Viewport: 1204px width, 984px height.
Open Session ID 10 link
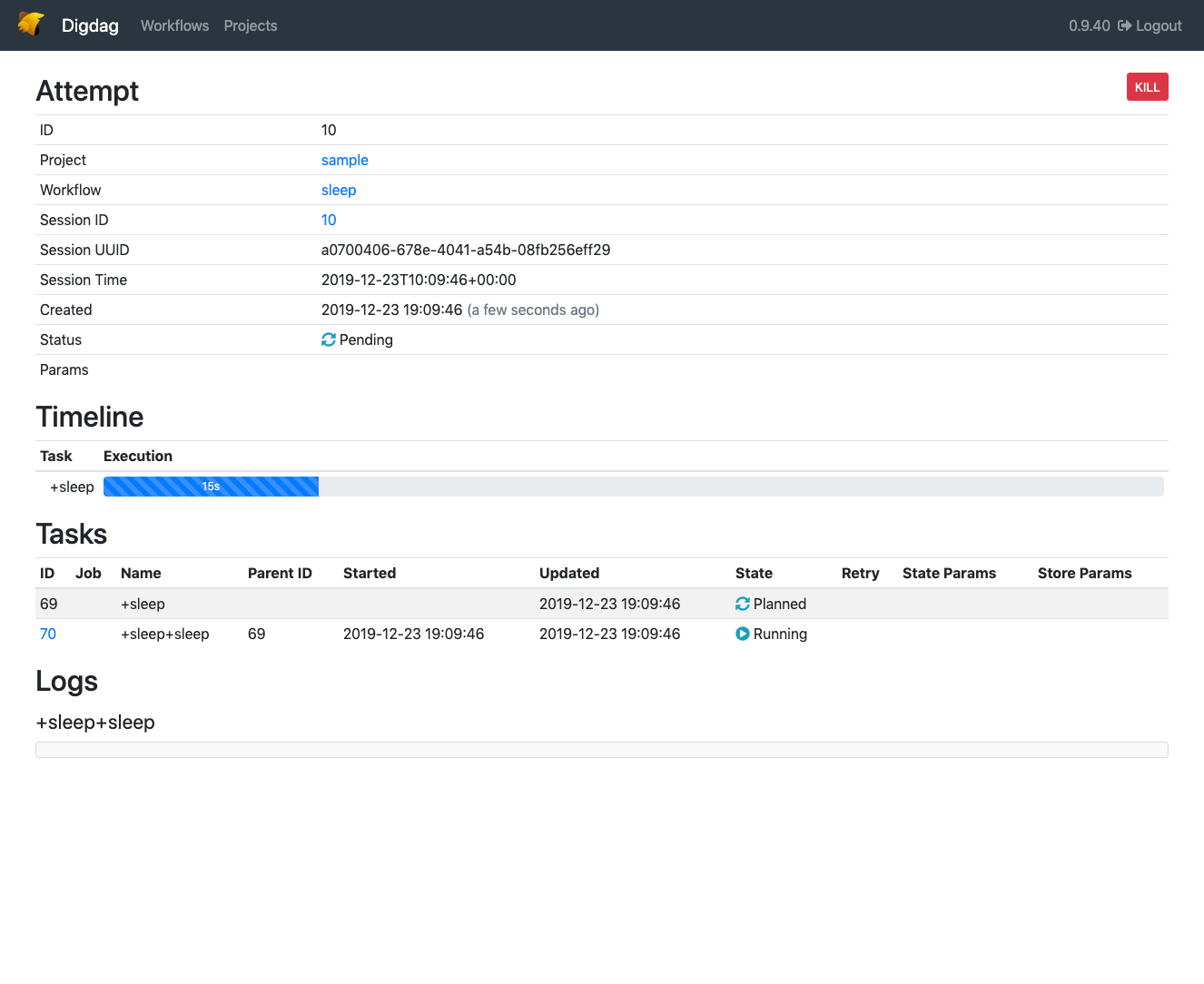(328, 220)
